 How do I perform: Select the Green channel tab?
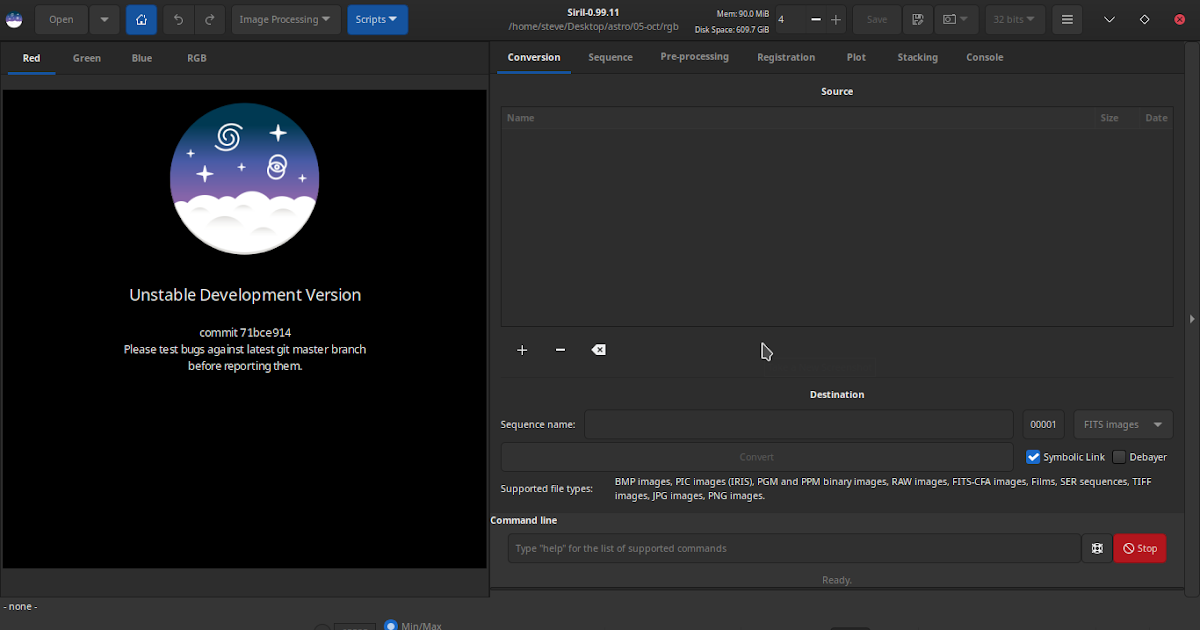[x=87, y=58]
